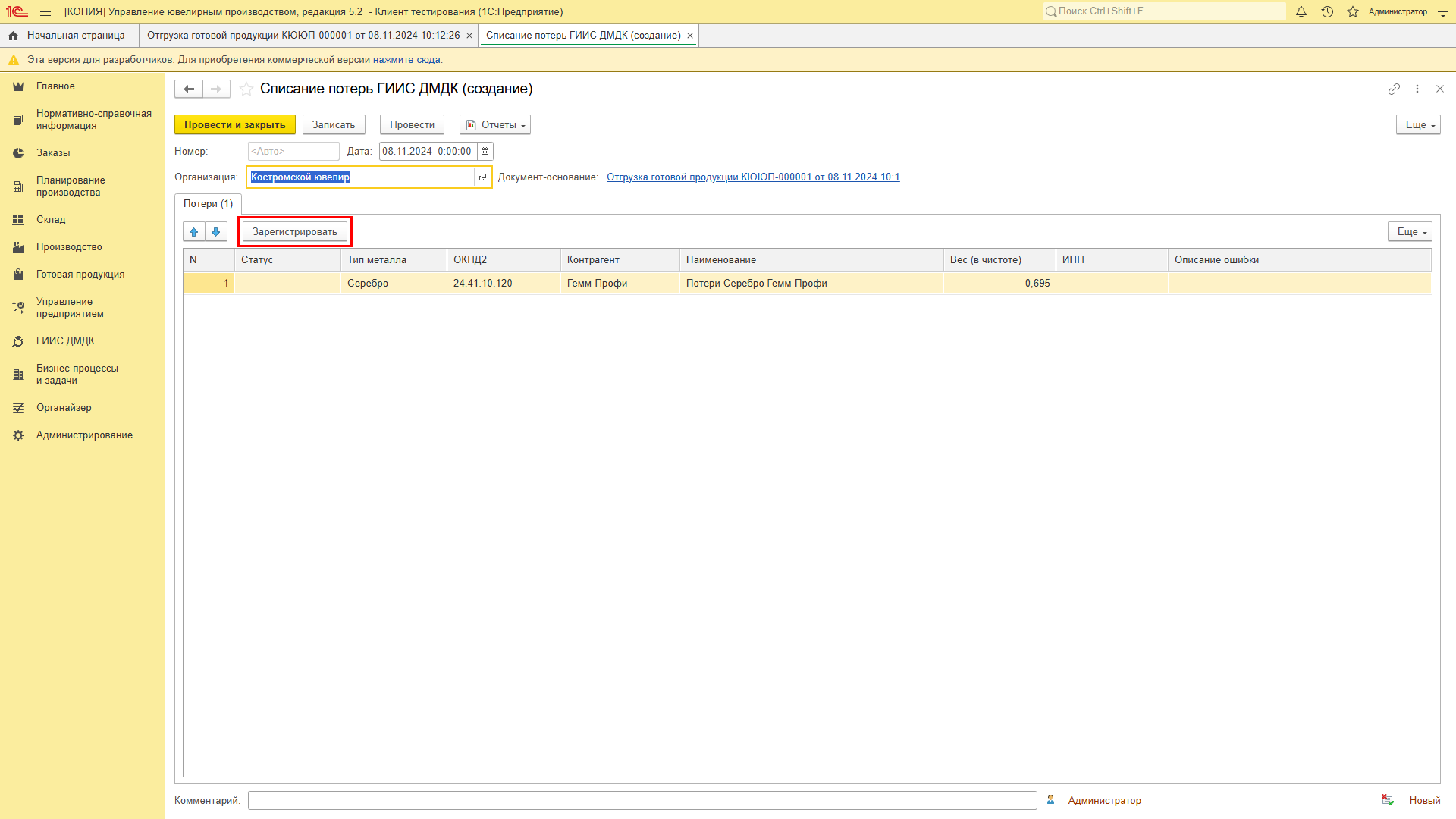Navigate back with the left arrow
Viewport: 1456px width, 819px height.
point(189,89)
